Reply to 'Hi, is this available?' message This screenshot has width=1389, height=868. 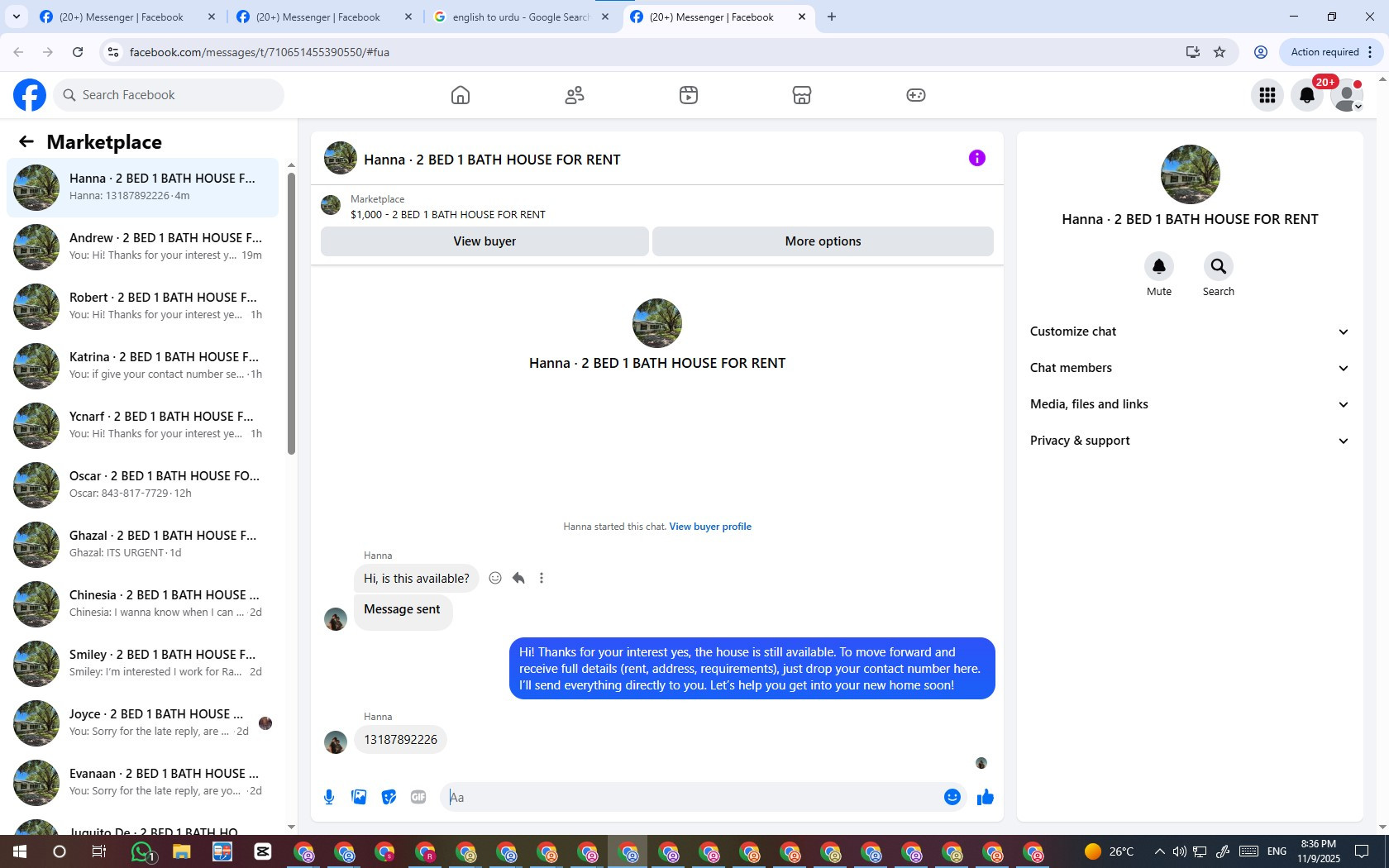coord(518,578)
